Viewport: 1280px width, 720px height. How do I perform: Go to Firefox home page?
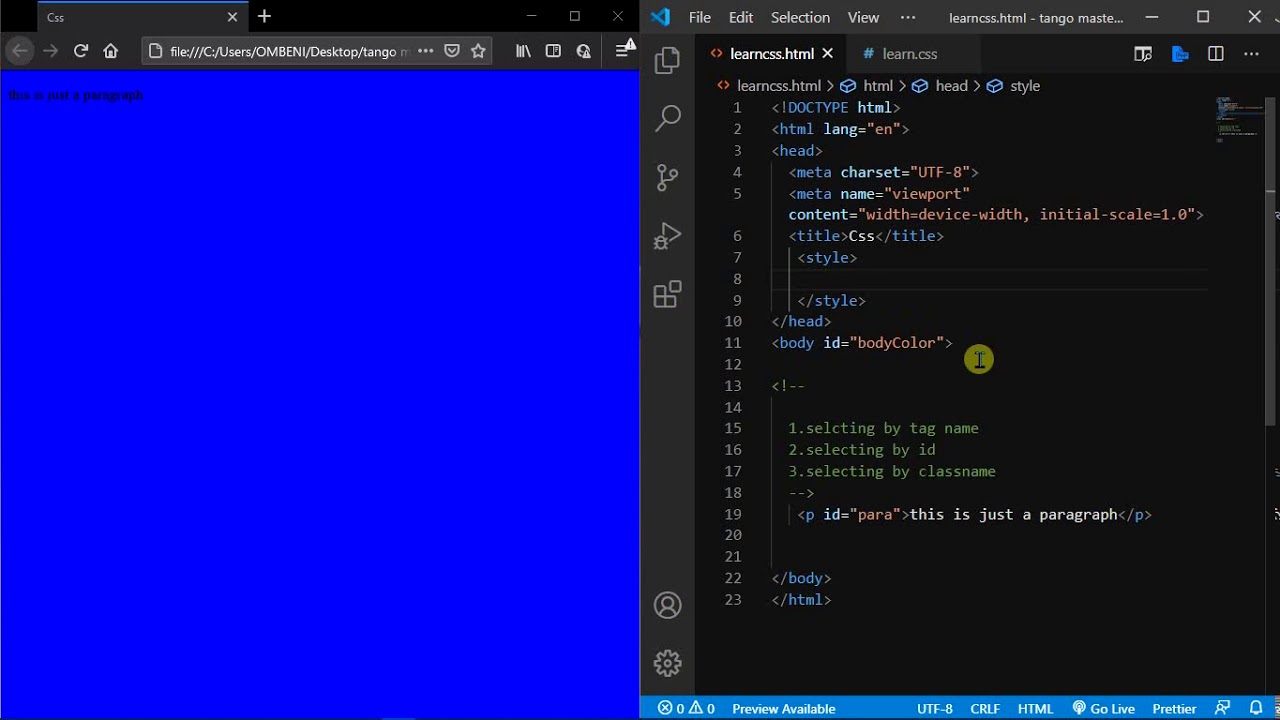click(x=111, y=51)
